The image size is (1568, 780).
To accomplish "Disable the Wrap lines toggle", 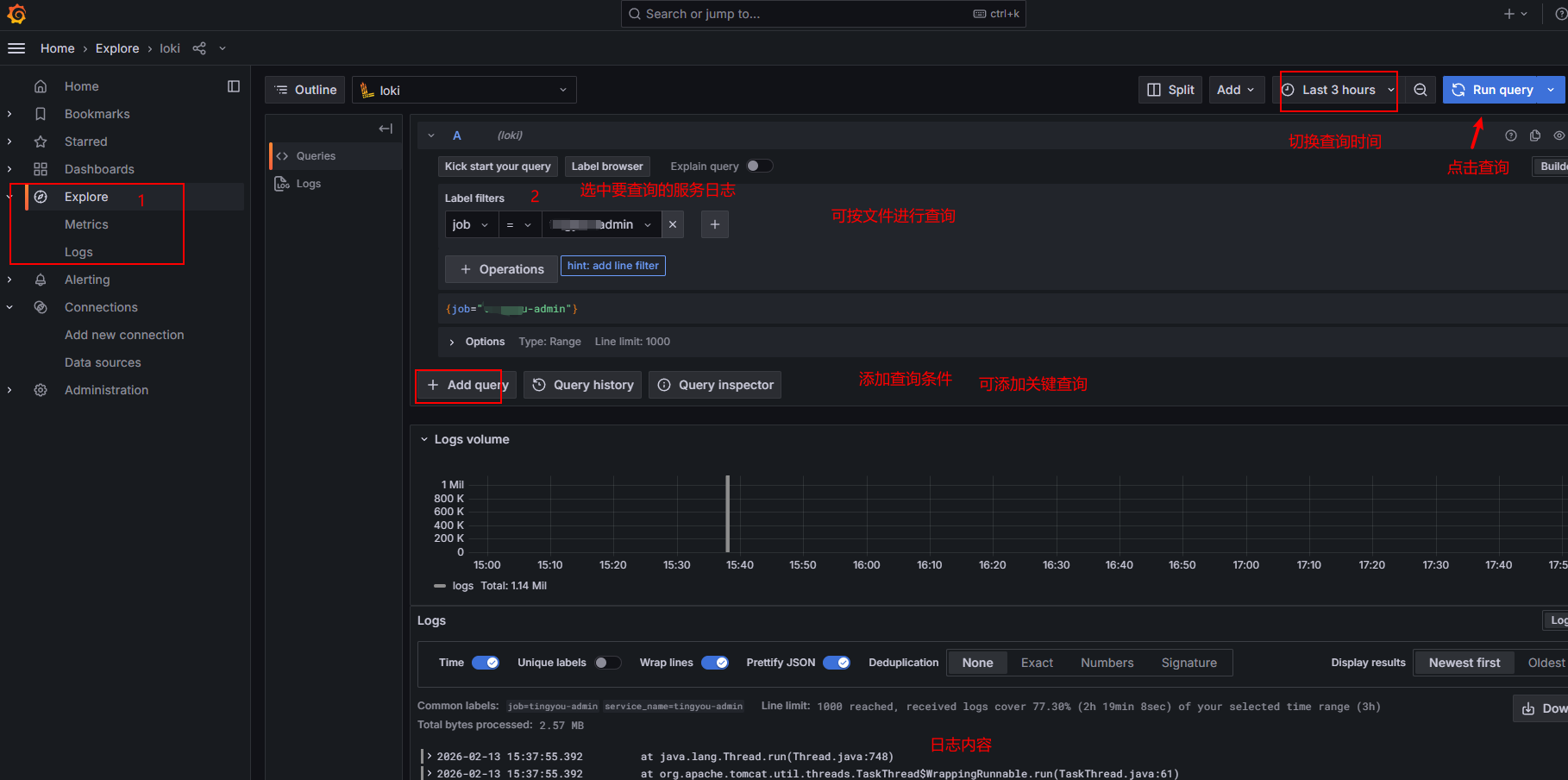I will pos(714,663).
